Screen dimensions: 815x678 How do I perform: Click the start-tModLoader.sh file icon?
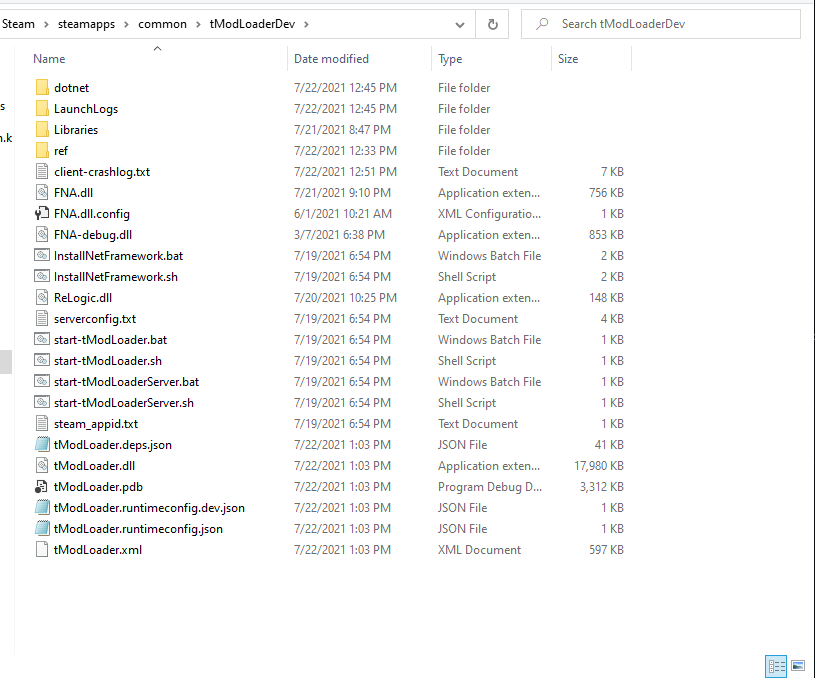[42, 360]
